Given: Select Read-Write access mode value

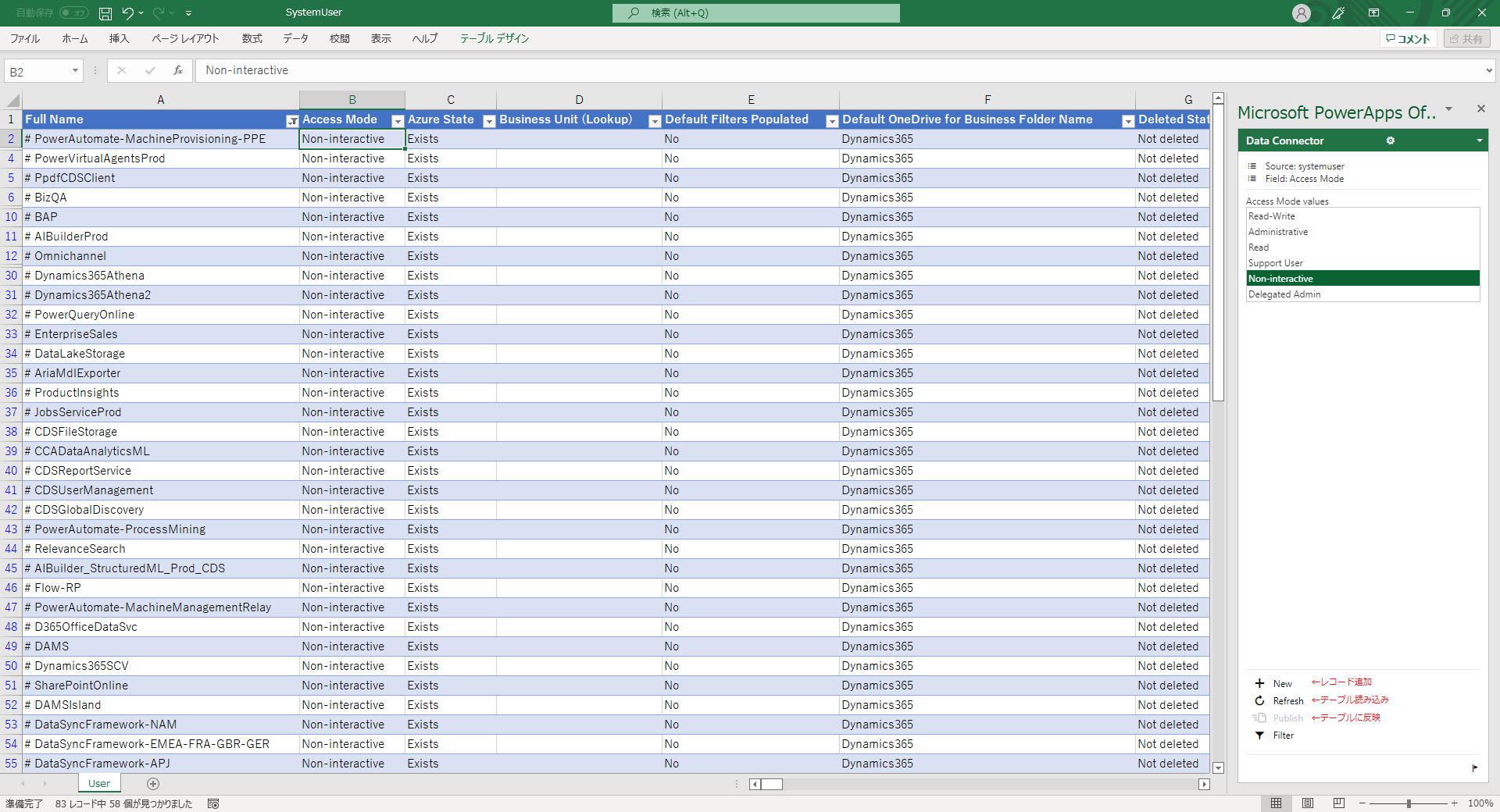Looking at the screenshot, I should [1362, 216].
